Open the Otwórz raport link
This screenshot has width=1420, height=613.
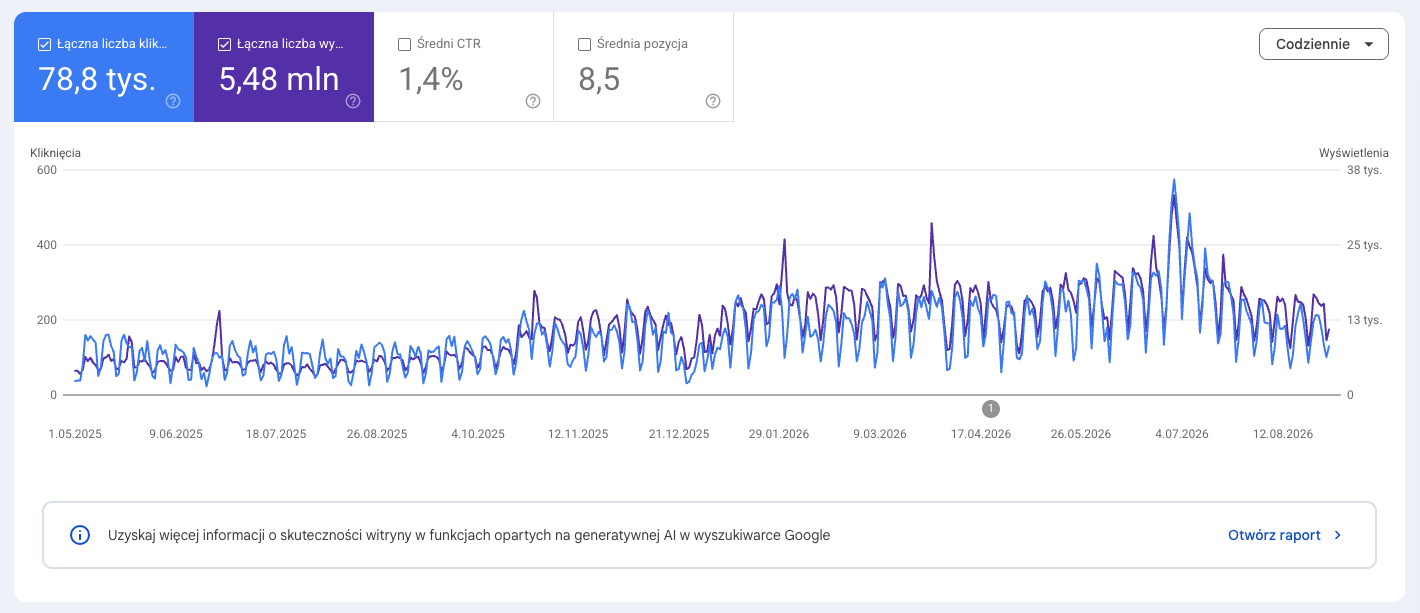click(1274, 535)
